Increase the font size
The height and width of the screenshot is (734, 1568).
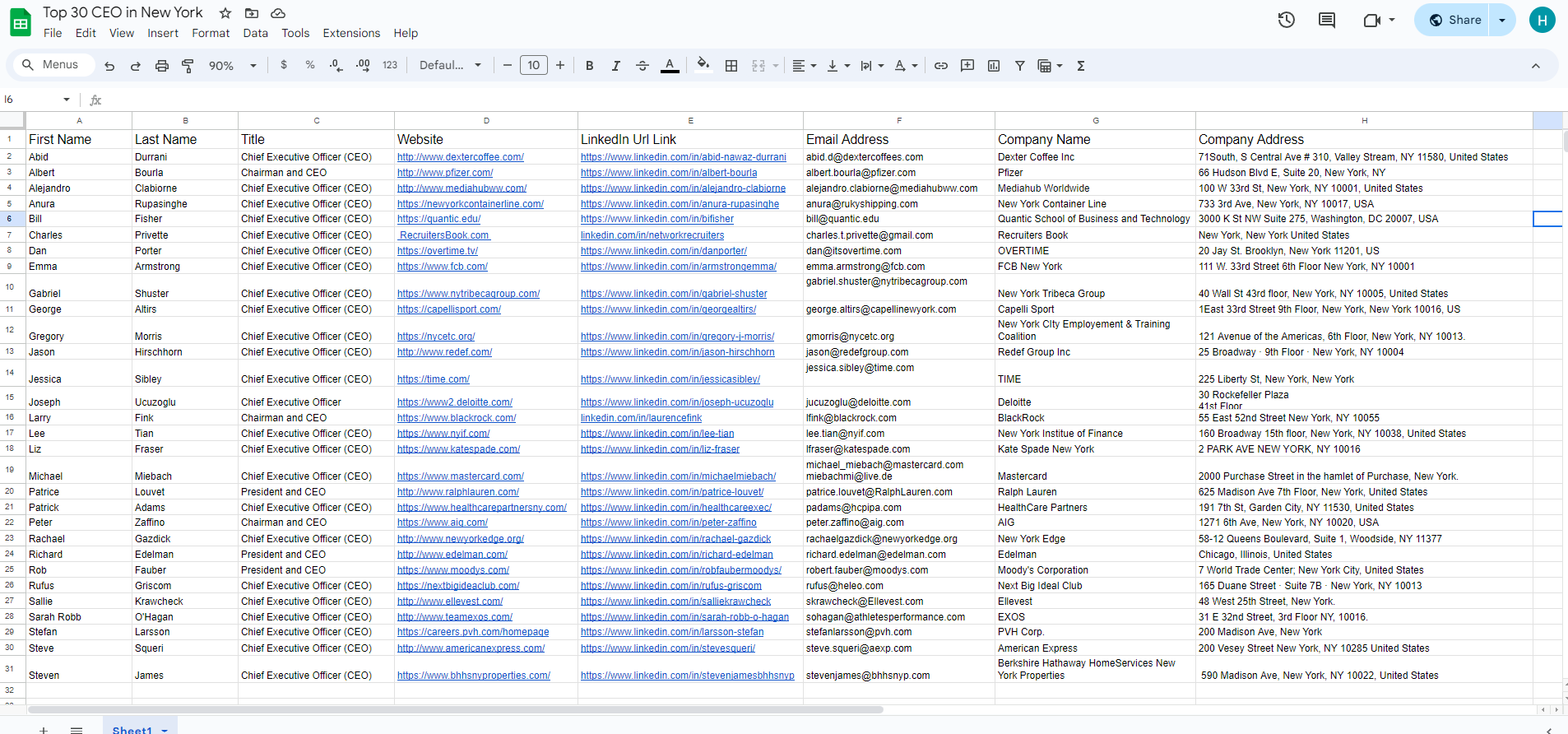560,65
